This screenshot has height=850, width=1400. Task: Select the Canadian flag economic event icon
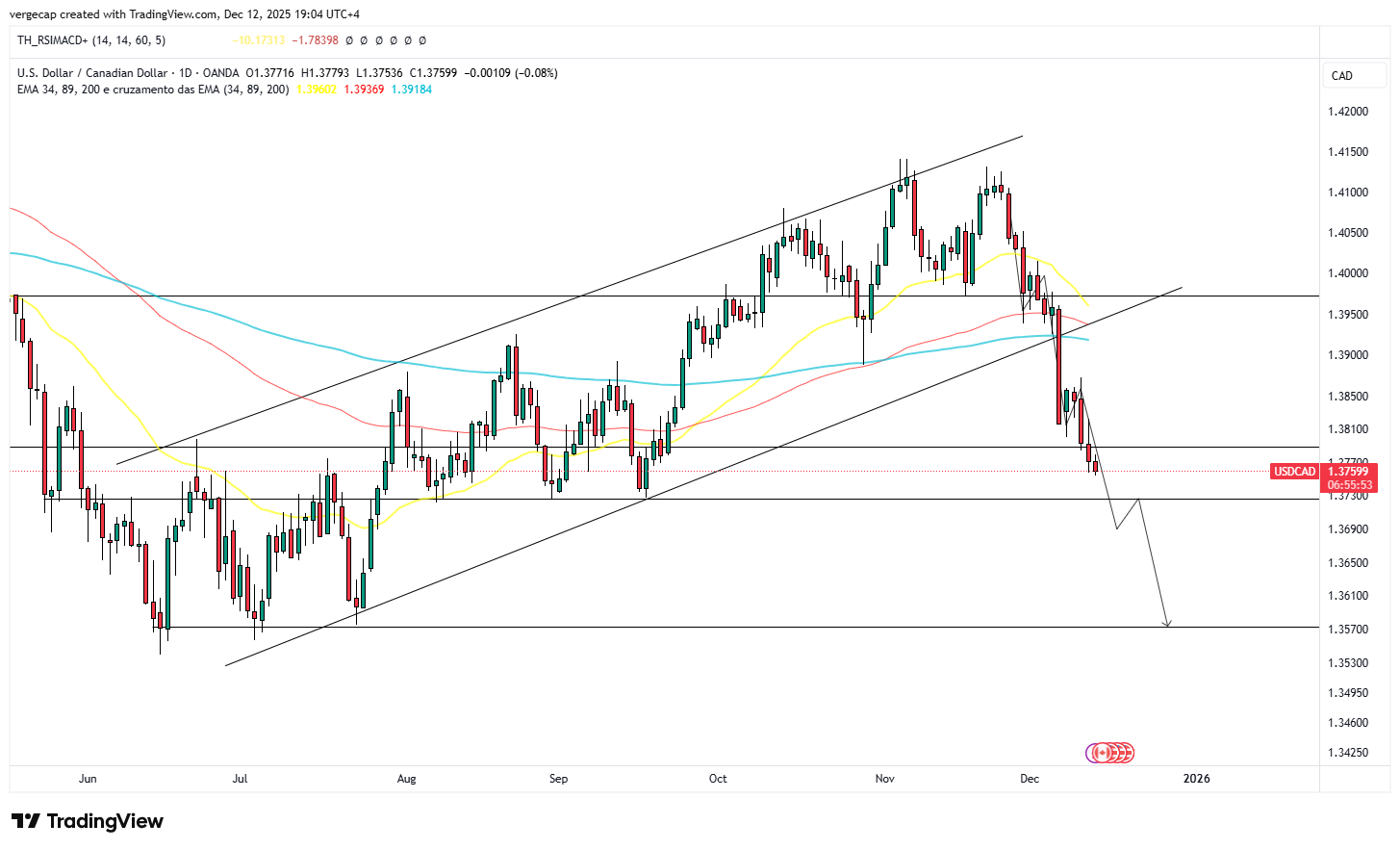pyautogui.click(x=1102, y=752)
